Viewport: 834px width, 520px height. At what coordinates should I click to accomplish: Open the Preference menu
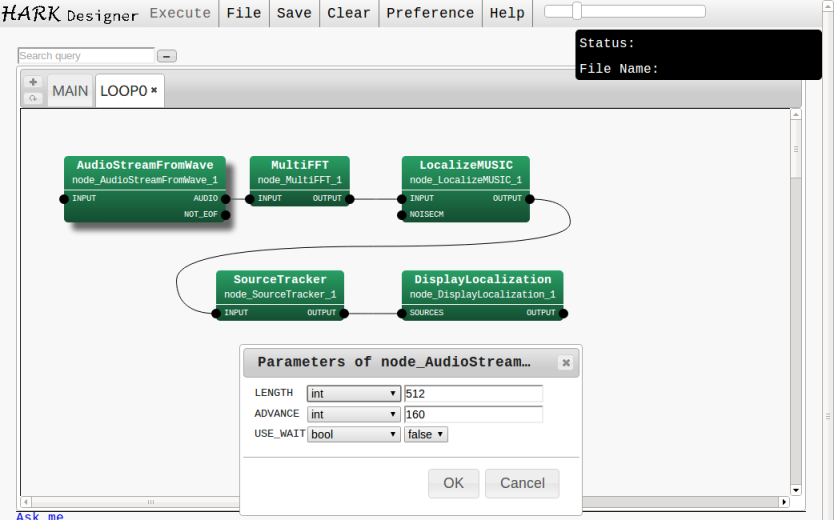click(430, 13)
